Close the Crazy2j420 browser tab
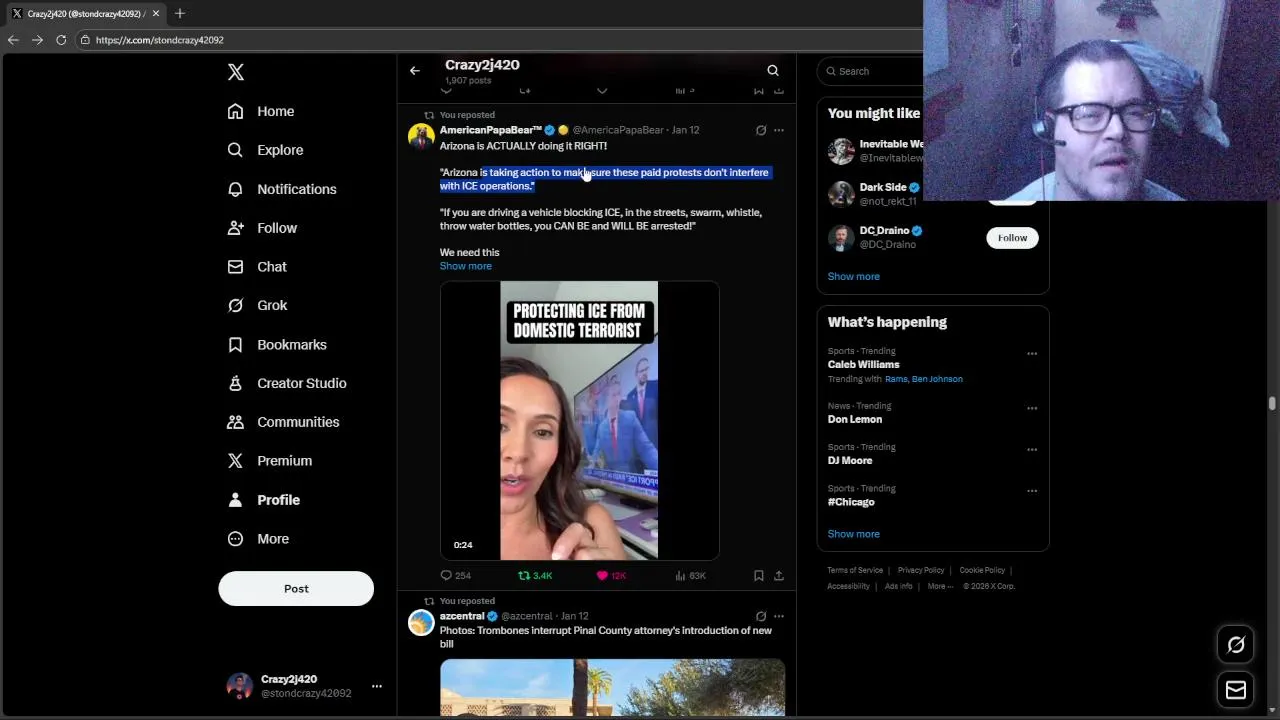Image resolution: width=1280 pixels, height=720 pixels. 156,13
